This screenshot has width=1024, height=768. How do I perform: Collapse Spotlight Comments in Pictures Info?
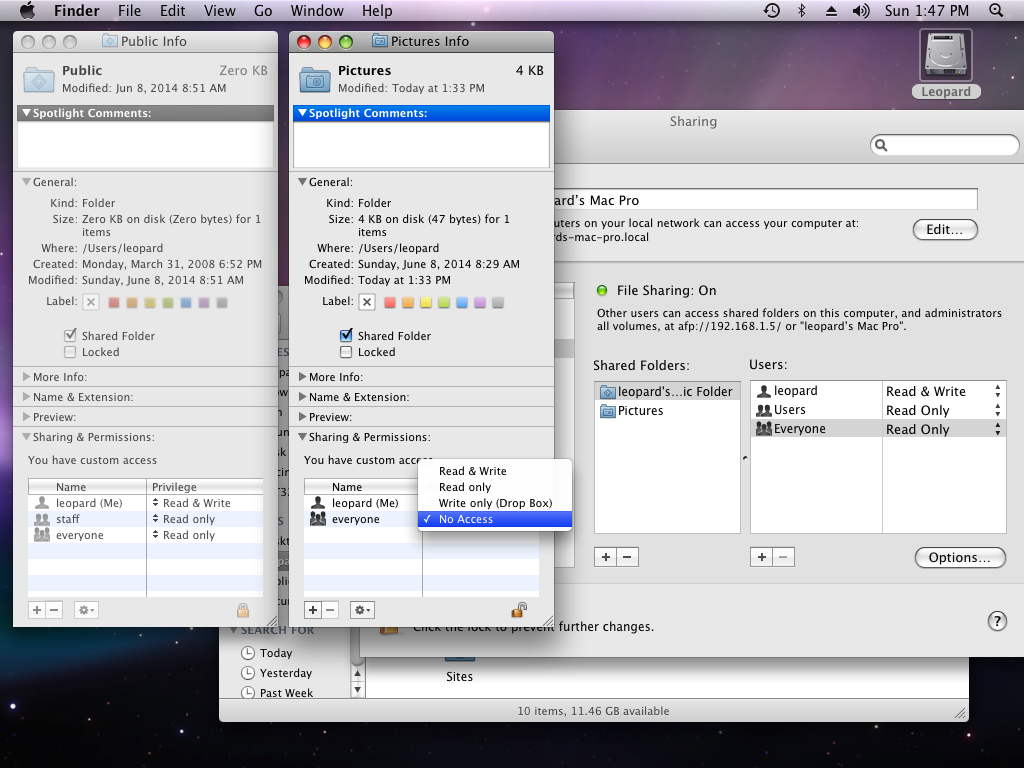(302, 113)
